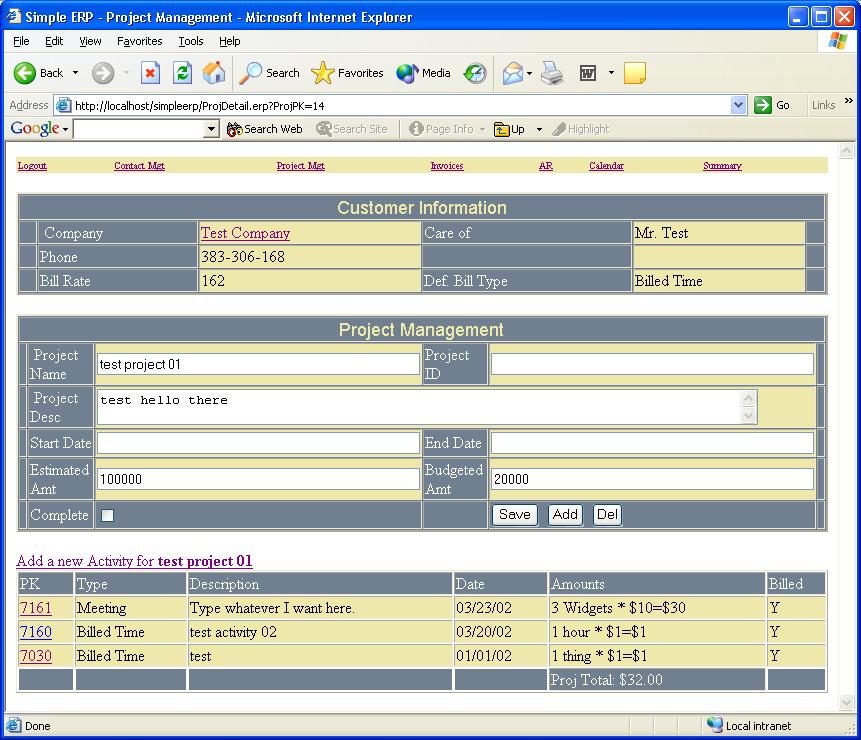Toggle the Complete checkbox
861x740 pixels.
point(107,516)
